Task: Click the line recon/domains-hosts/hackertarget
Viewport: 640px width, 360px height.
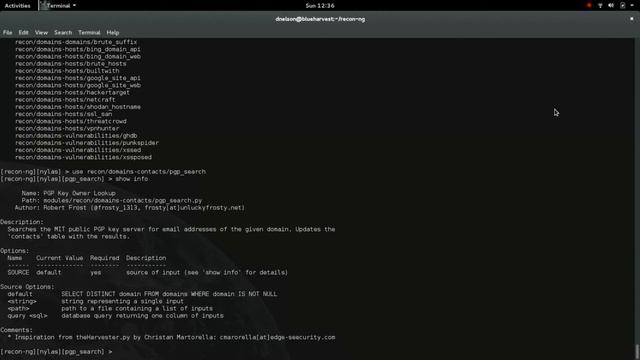Action: point(72,93)
